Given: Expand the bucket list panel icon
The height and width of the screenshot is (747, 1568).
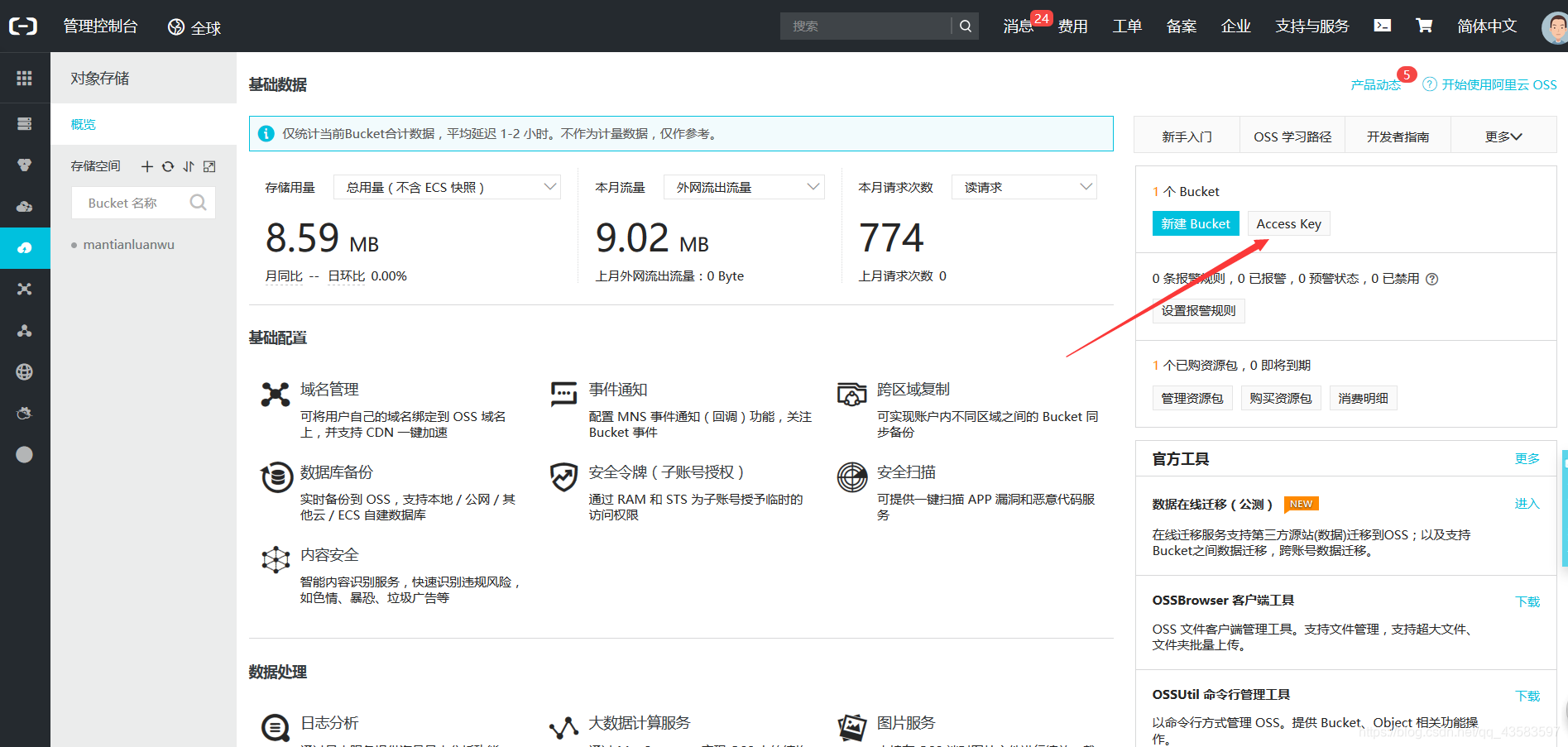Looking at the screenshot, I should 209,166.
